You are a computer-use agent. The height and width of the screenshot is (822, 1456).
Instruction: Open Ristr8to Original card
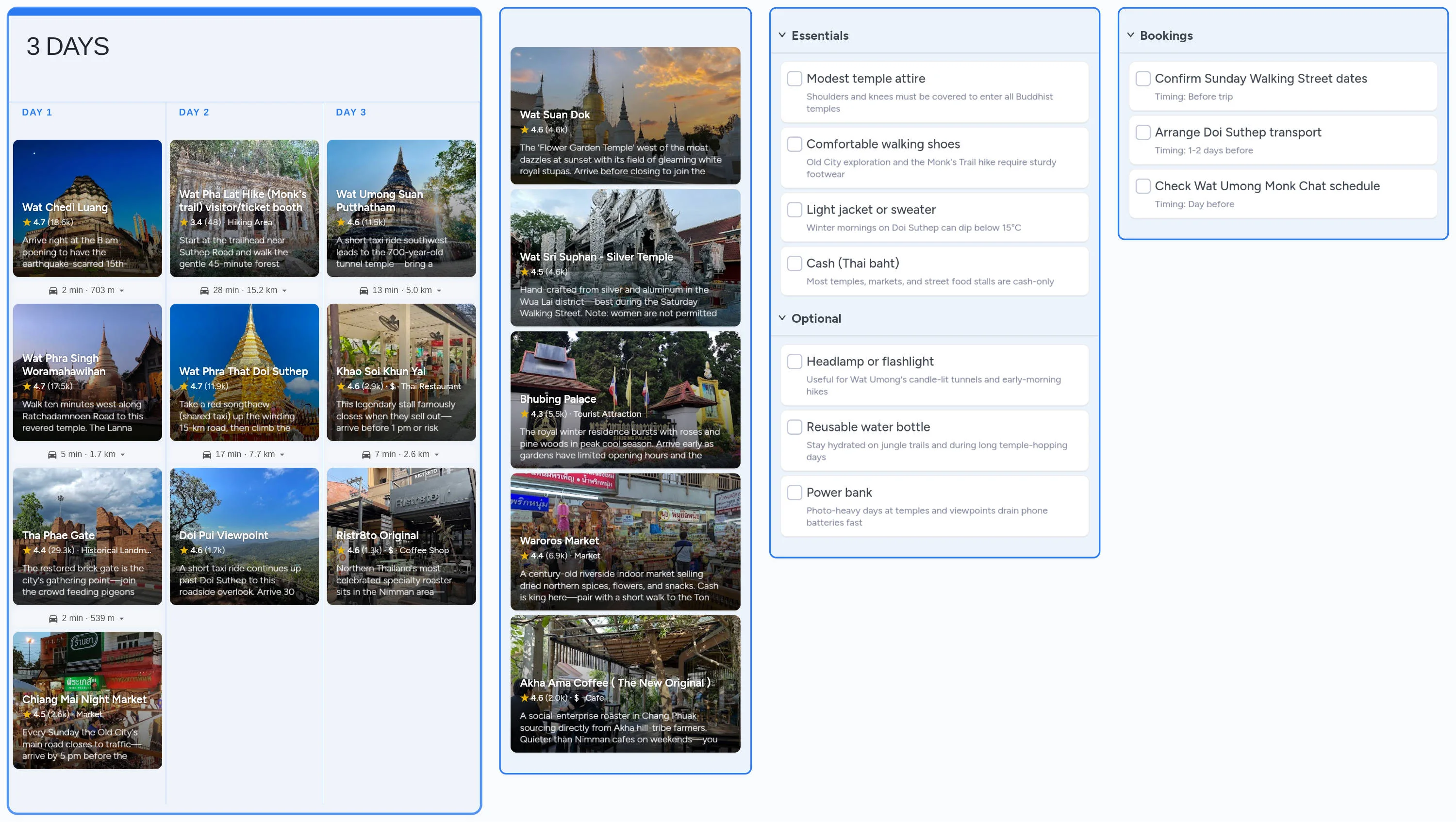401,536
